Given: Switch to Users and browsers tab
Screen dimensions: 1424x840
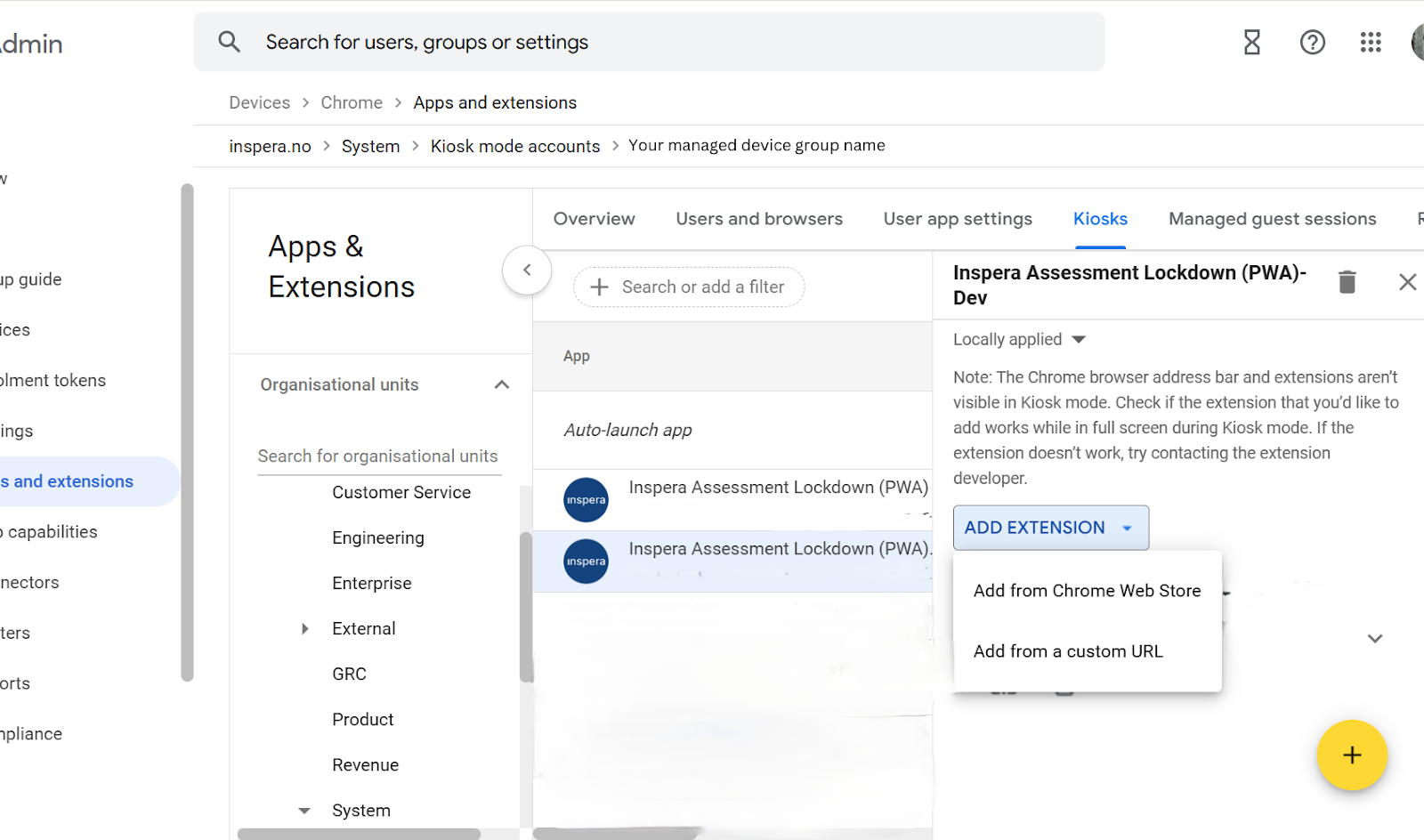Looking at the screenshot, I should (759, 219).
